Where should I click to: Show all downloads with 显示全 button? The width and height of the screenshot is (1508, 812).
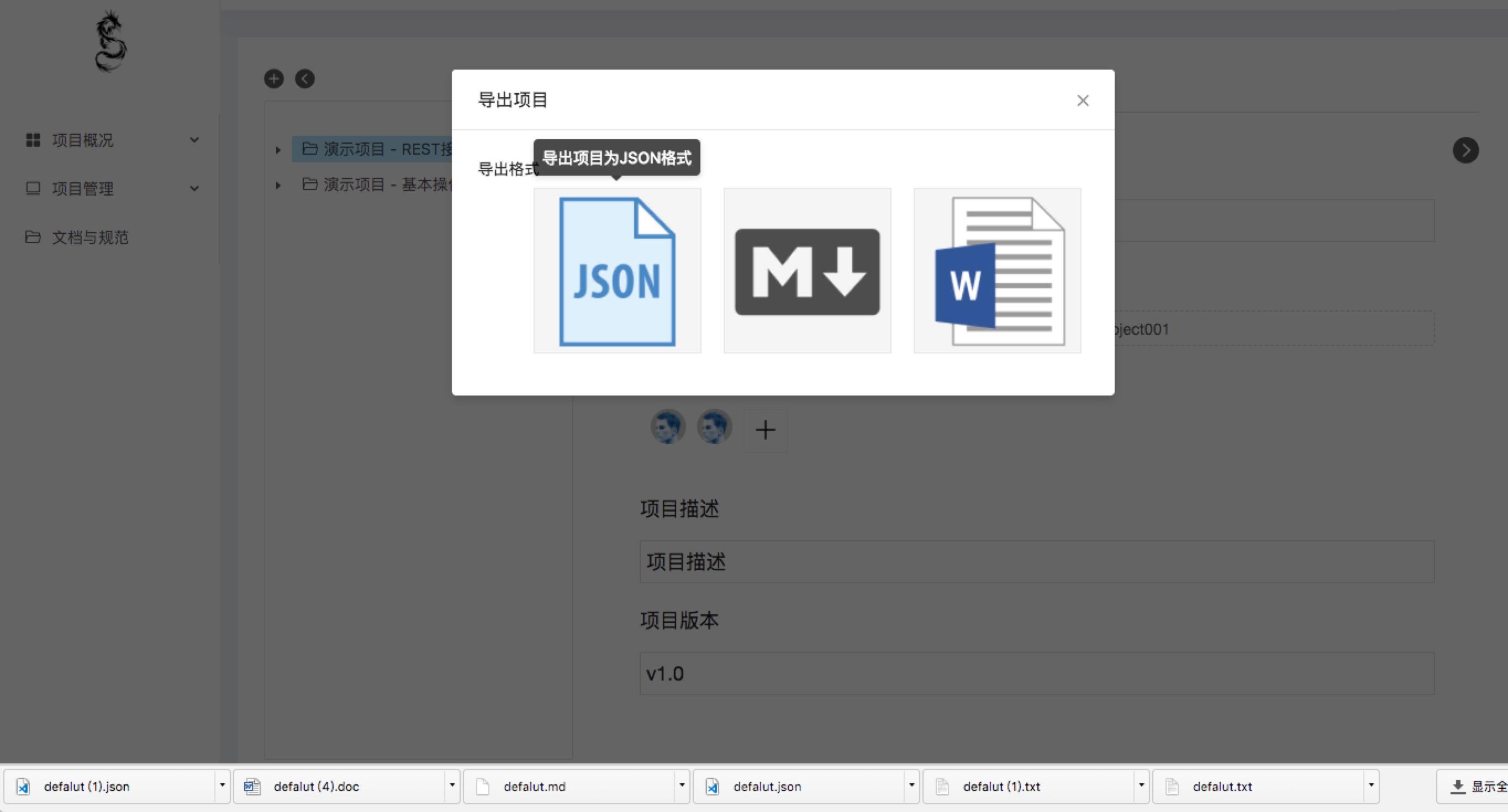coord(1473,786)
